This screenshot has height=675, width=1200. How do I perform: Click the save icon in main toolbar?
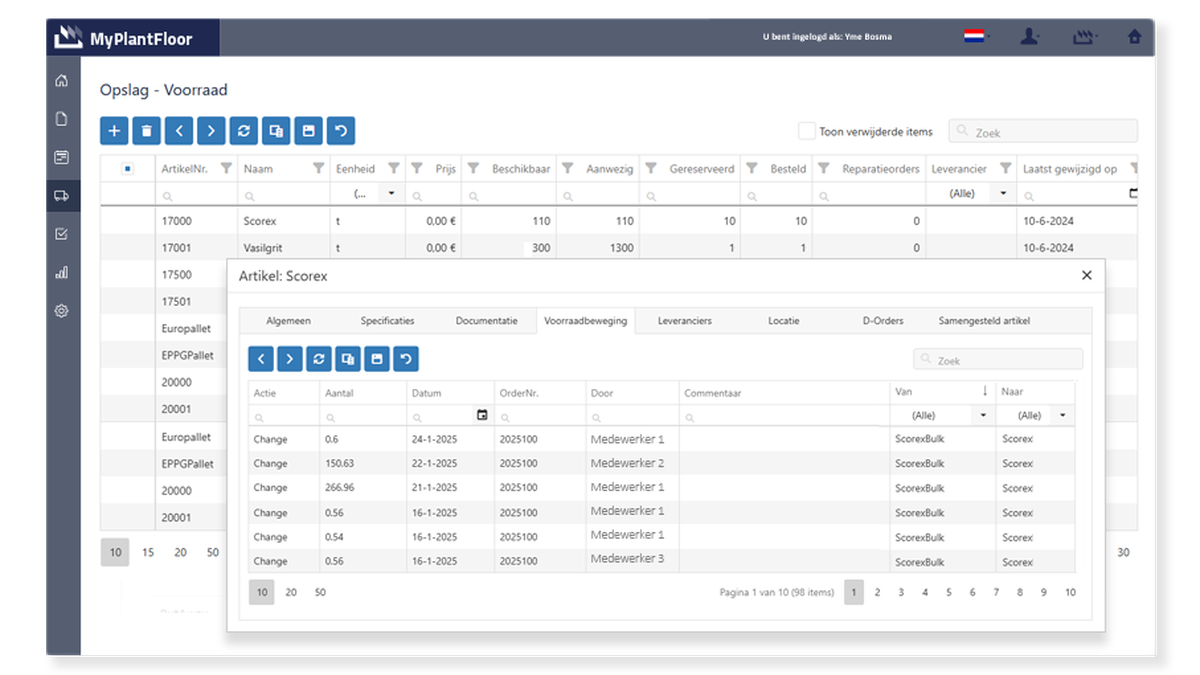click(x=308, y=131)
